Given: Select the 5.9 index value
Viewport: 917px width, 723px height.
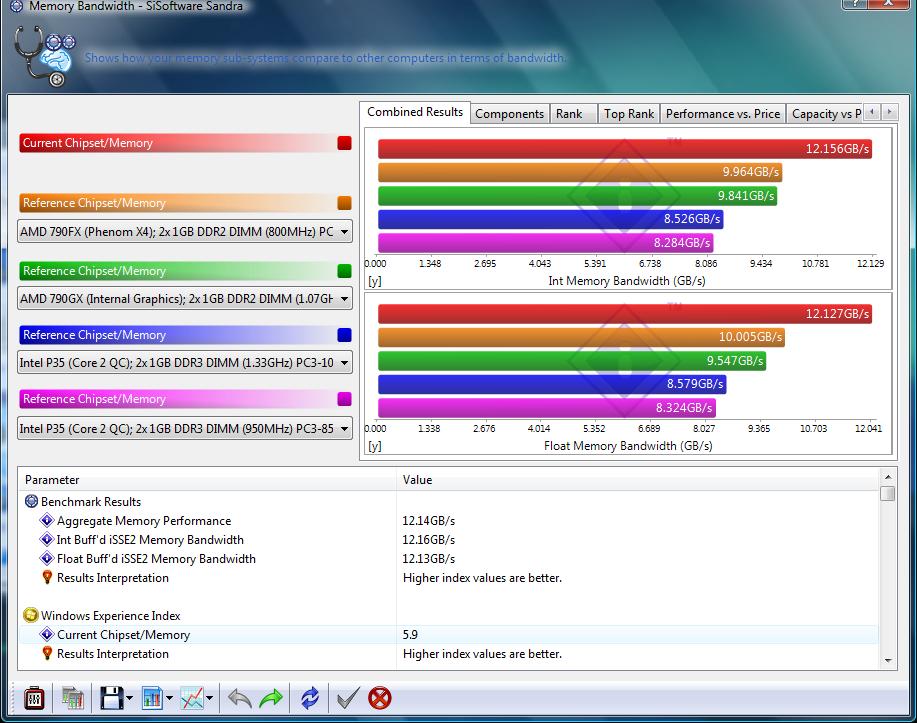Looking at the screenshot, I should [410, 635].
